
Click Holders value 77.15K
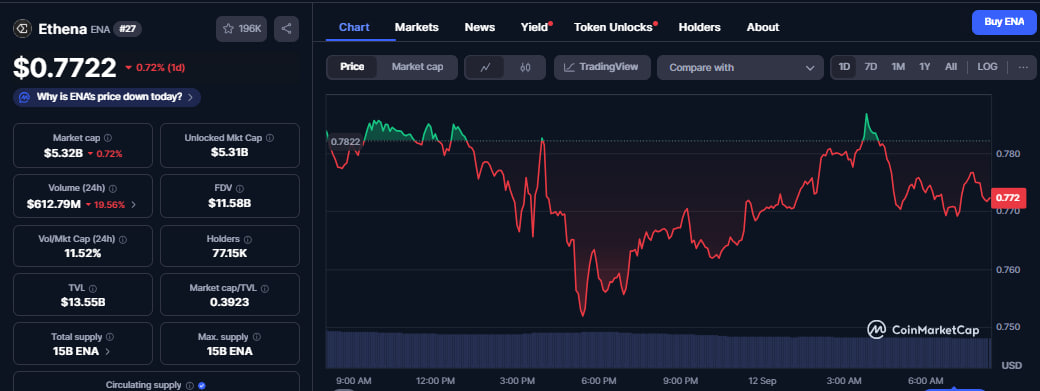click(x=229, y=254)
